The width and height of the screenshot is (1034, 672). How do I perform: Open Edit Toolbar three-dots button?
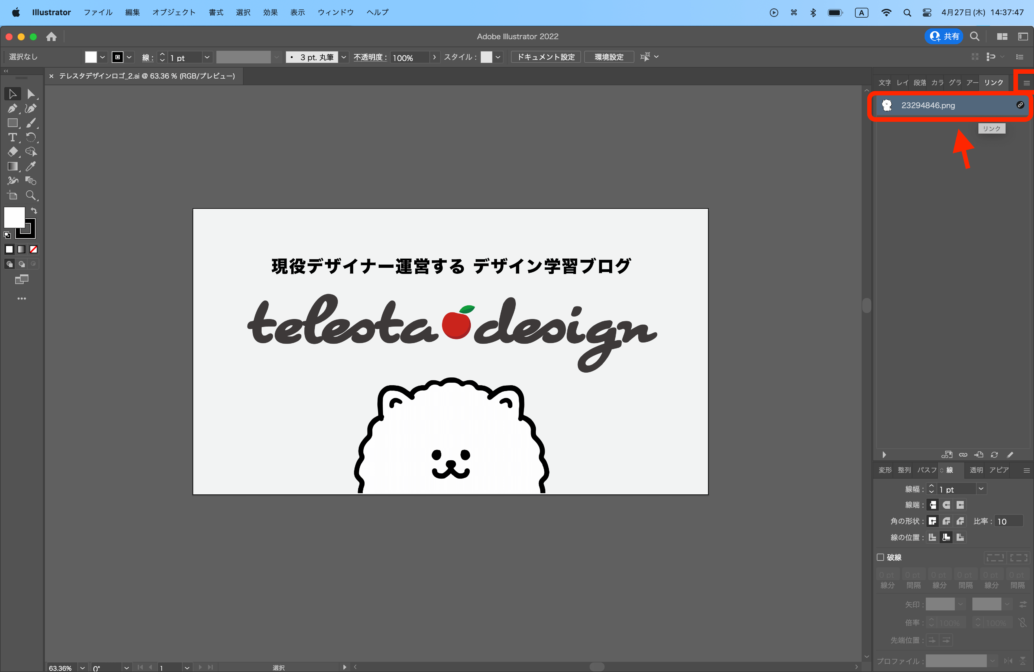pos(22,299)
